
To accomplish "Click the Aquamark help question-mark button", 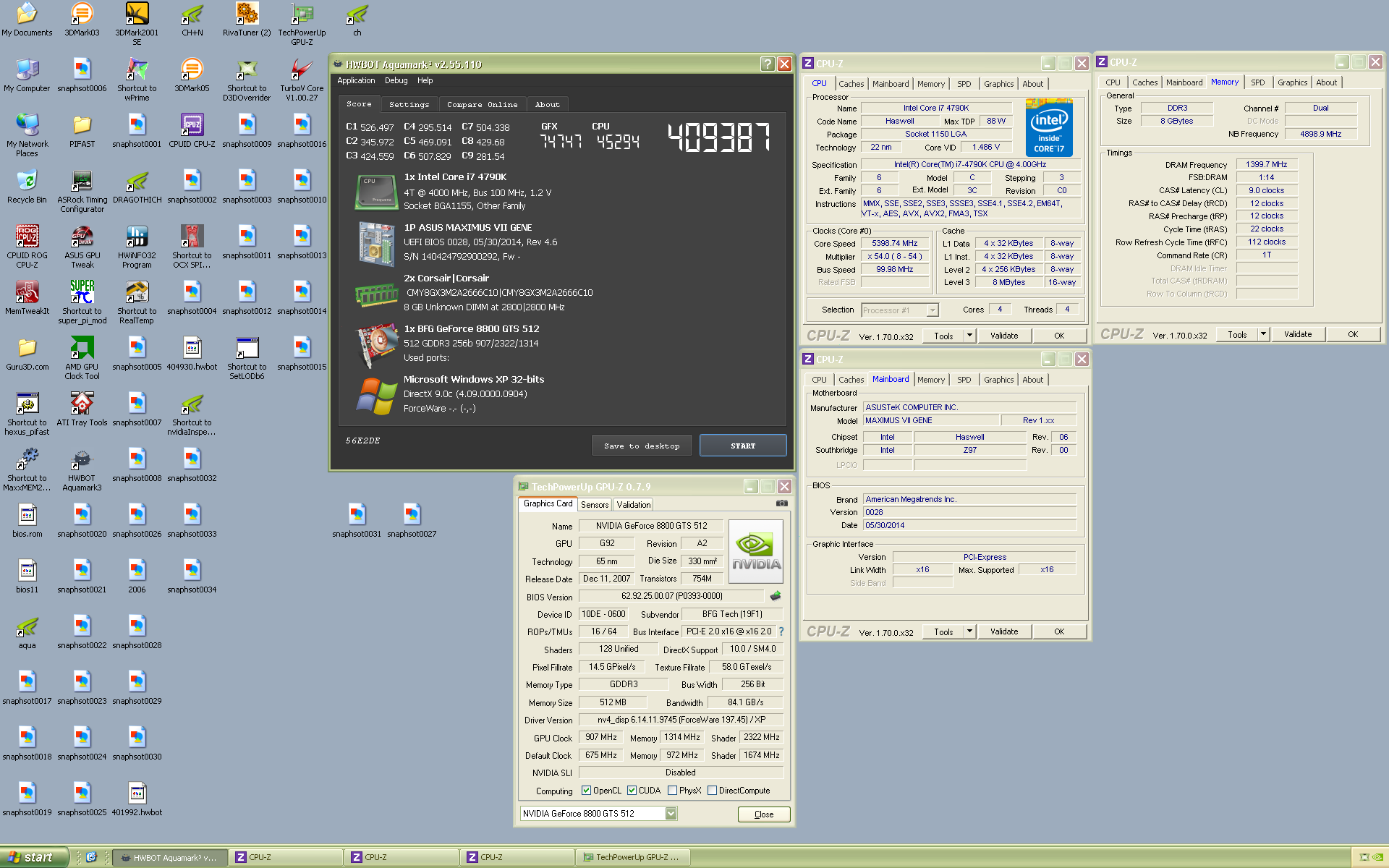I will (x=768, y=64).
